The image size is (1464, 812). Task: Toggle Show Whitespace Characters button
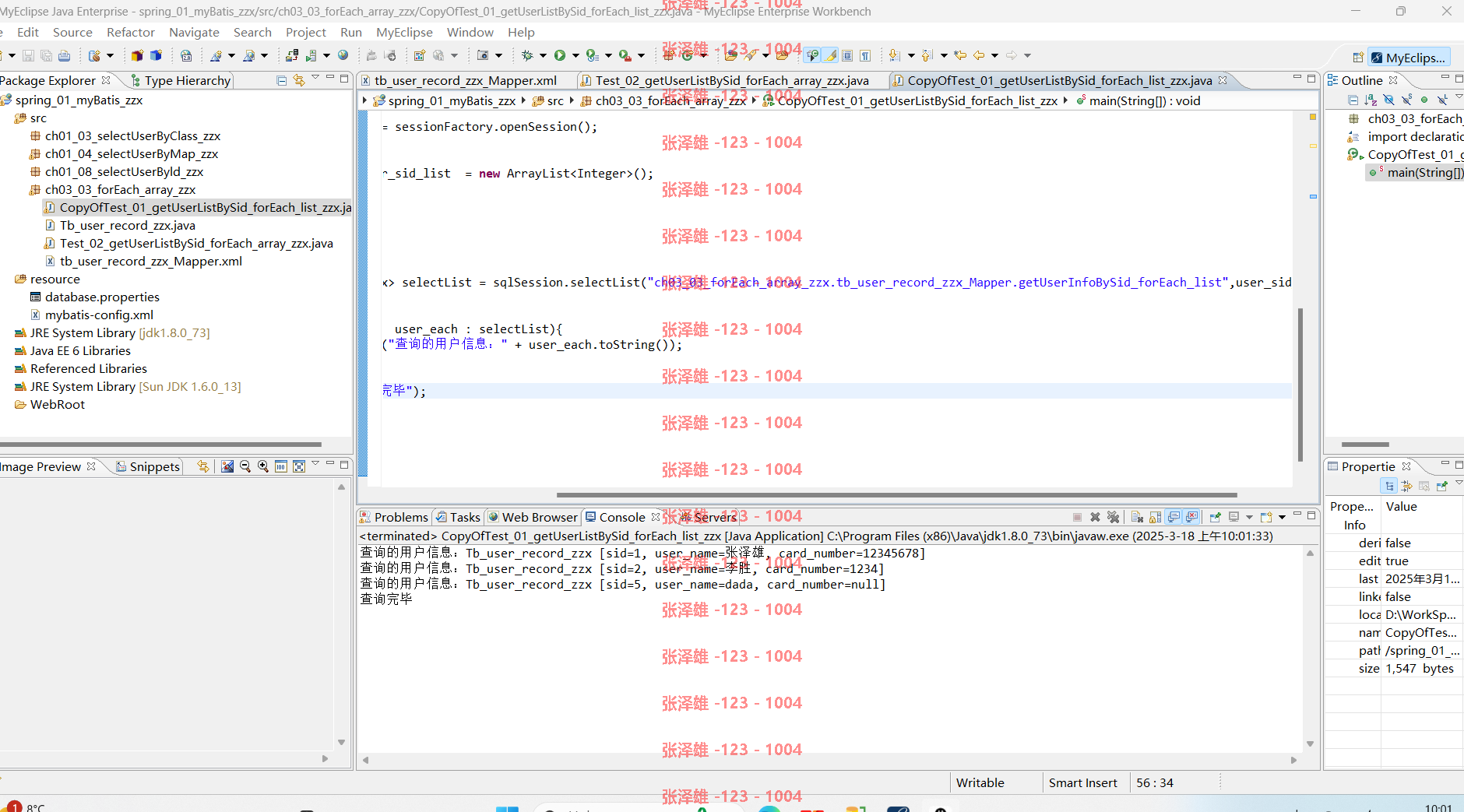point(865,55)
